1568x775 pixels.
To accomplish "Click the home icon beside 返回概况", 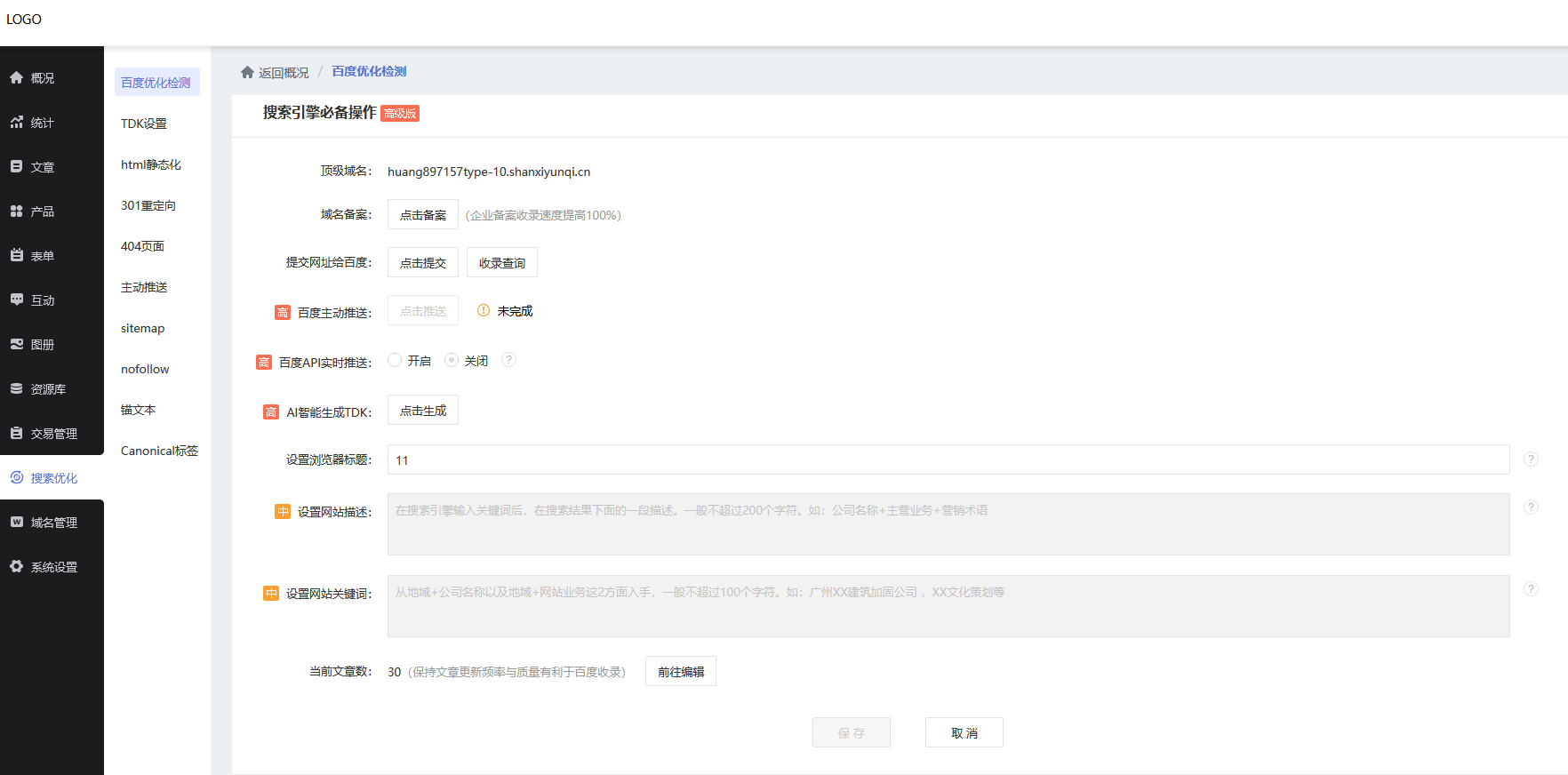I will pyautogui.click(x=247, y=72).
